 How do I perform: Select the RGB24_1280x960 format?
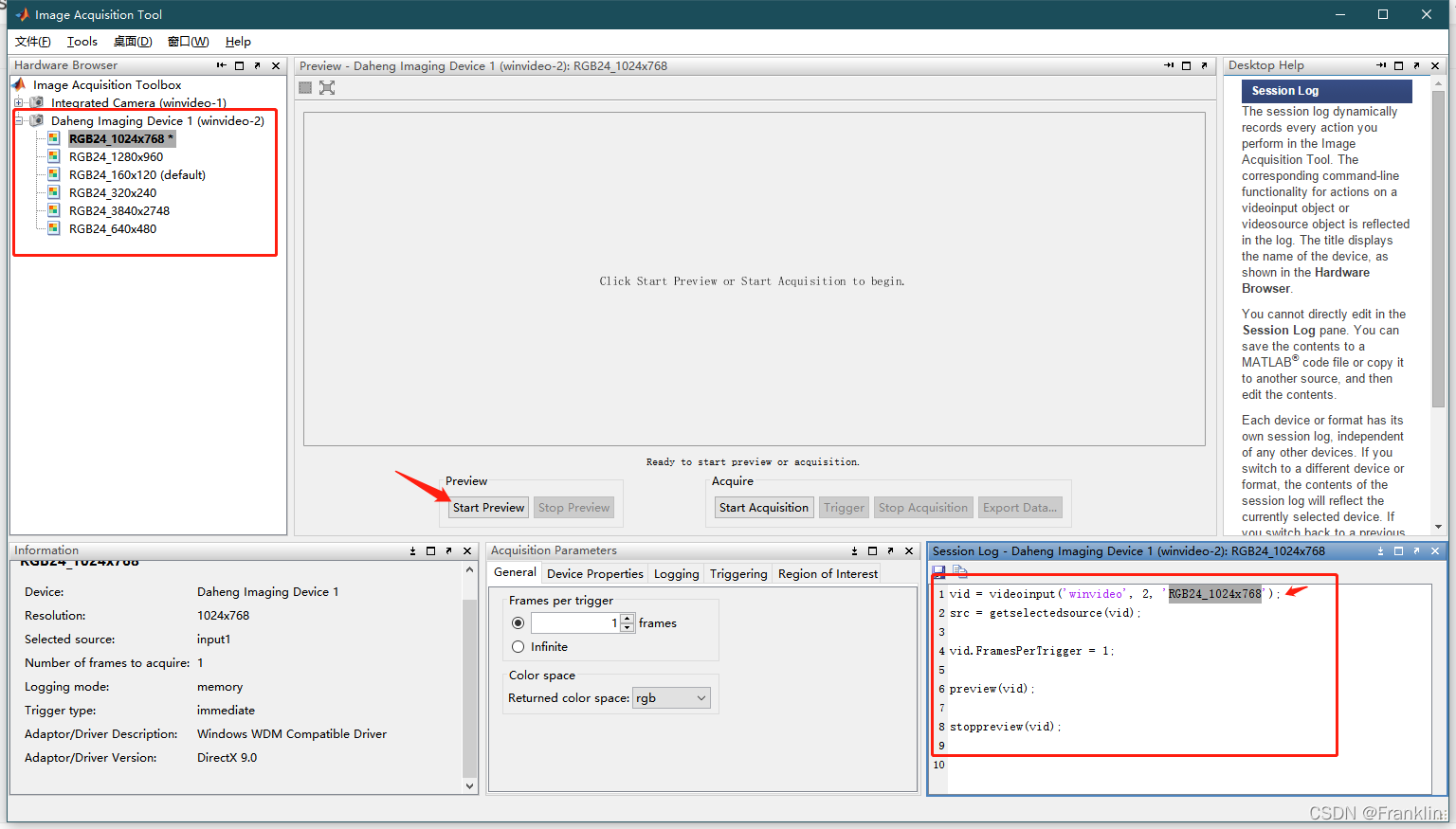tap(116, 156)
